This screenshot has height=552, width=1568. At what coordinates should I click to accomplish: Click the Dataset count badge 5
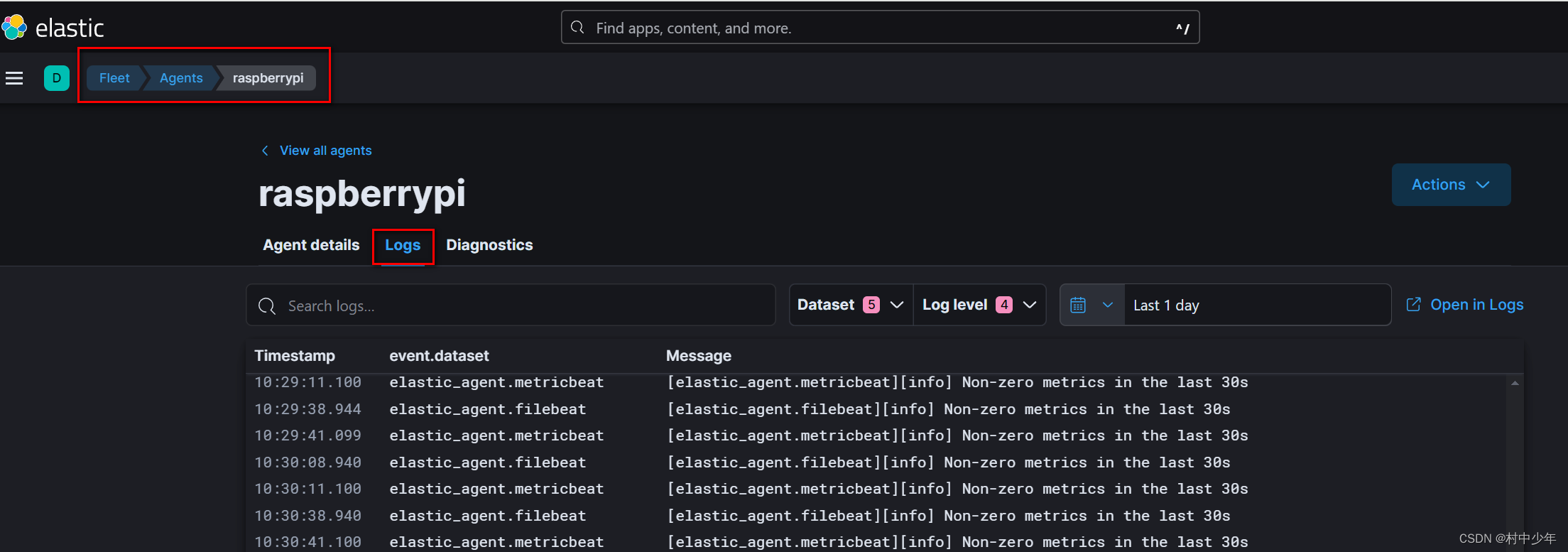[x=871, y=305]
